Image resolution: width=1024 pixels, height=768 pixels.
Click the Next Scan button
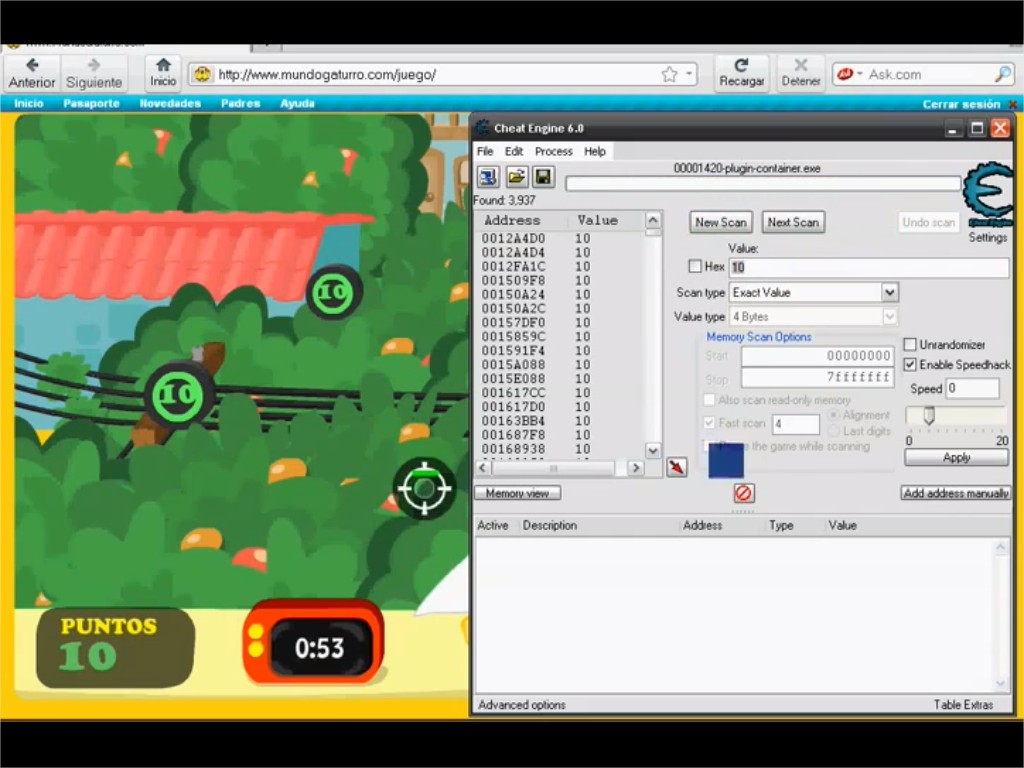point(793,223)
